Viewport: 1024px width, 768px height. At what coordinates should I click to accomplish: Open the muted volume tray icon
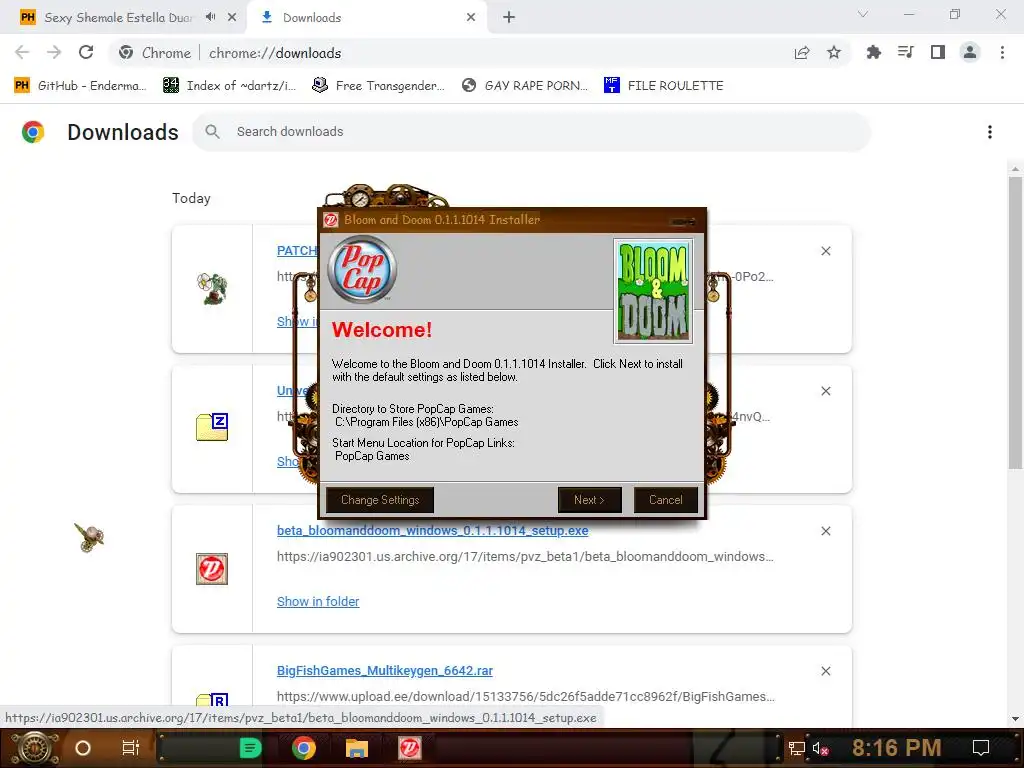[820, 748]
